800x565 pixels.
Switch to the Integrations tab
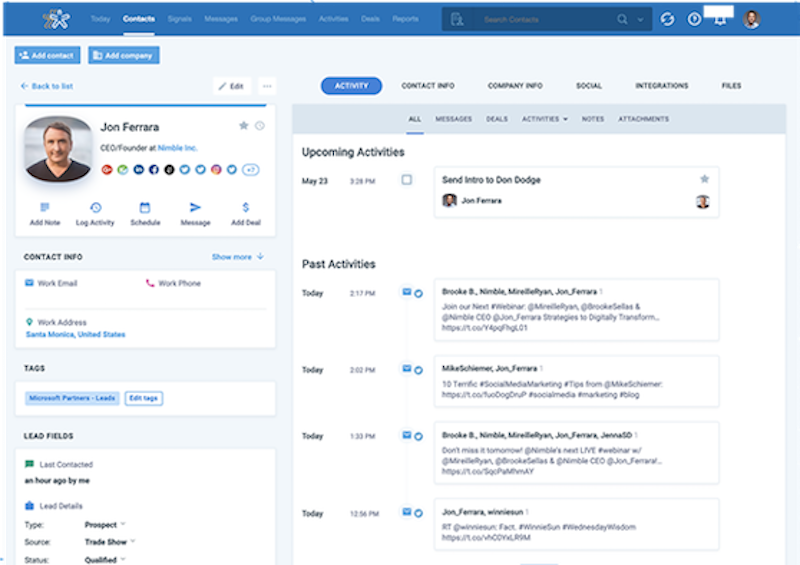661,86
